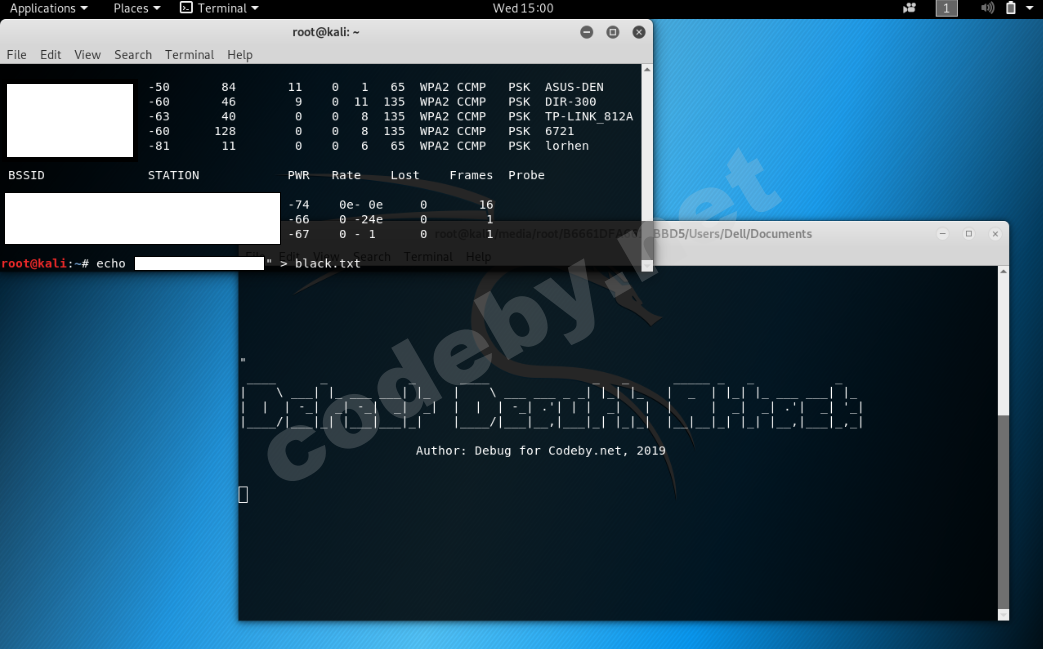Screen dimensions: 1043x649
Task: Click the screen recording camera icon
Action: pos(909,8)
